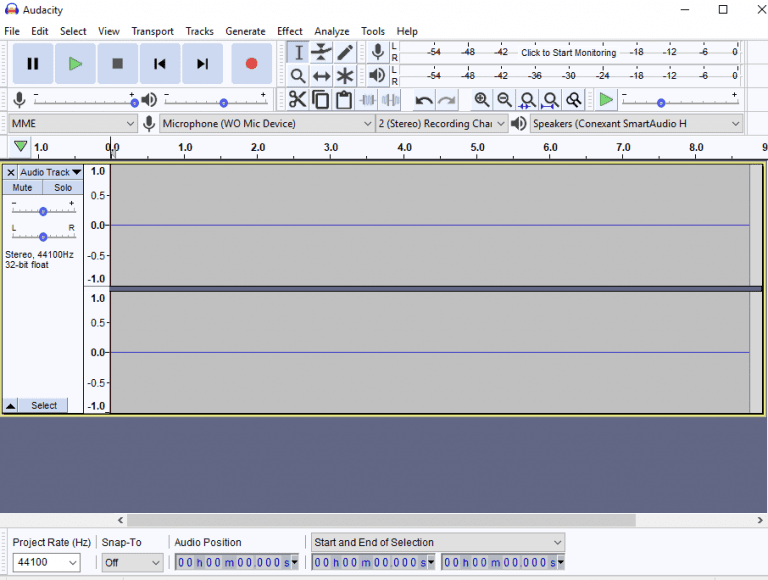Viewport: 768px width, 580px height.
Task: Start recording with the red Record button
Action: [251, 64]
